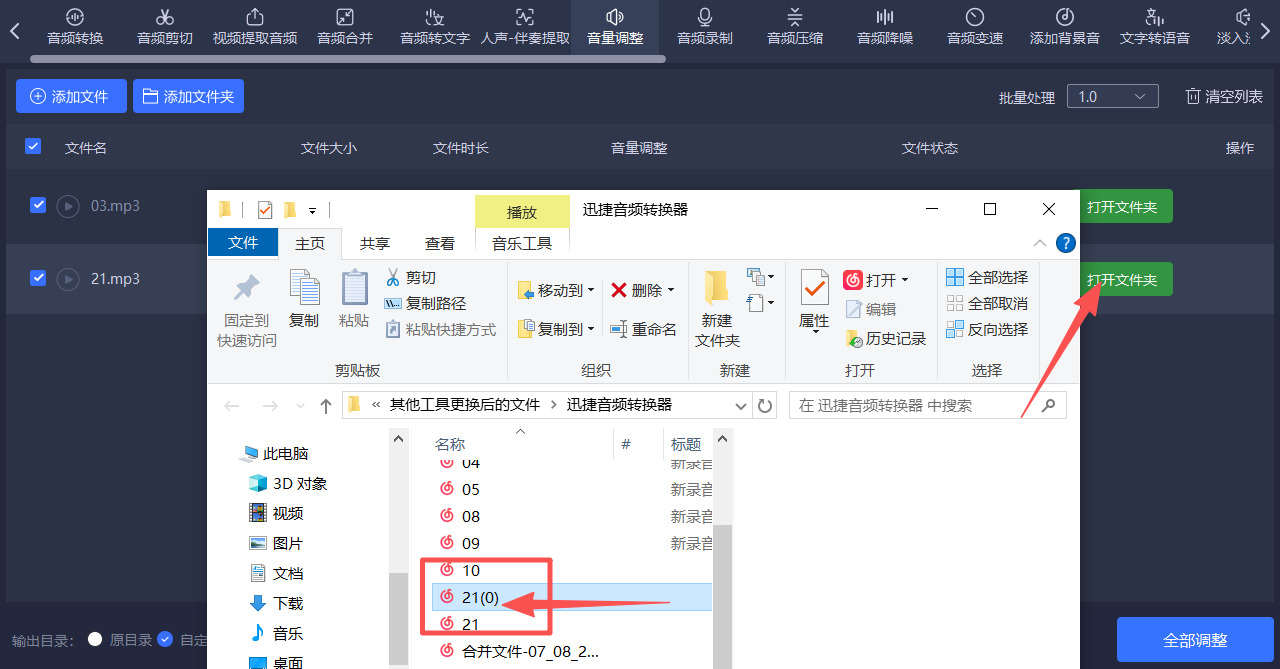The image size is (1280, 669).
Task: Click the Explorer refresh button
Action: pos(765,405)
